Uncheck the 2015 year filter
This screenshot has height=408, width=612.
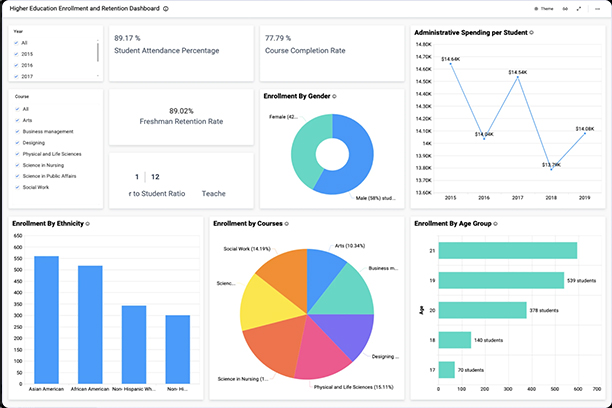pos(16,54)
